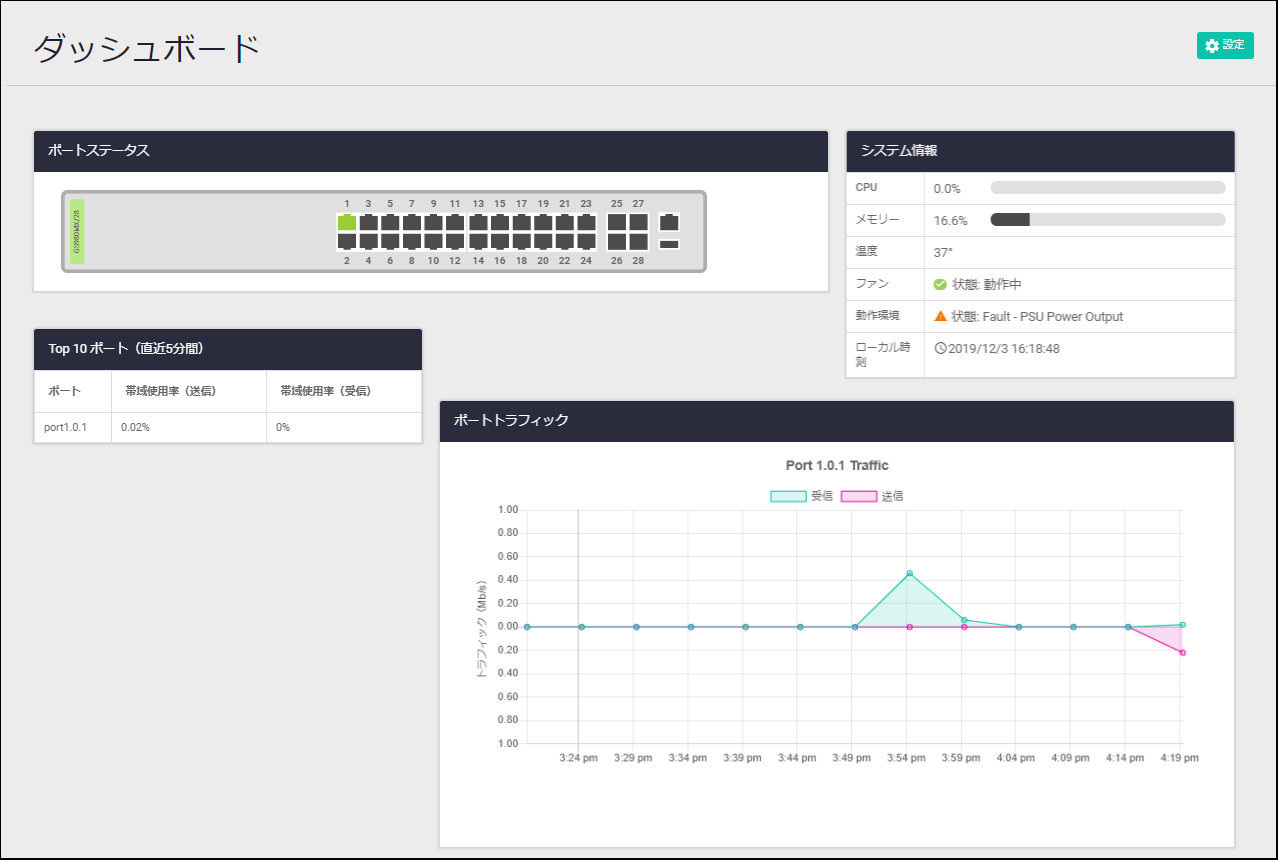Sort by the ポート column header
Viewport: 1278px width, 860px height.
point(65,391)
